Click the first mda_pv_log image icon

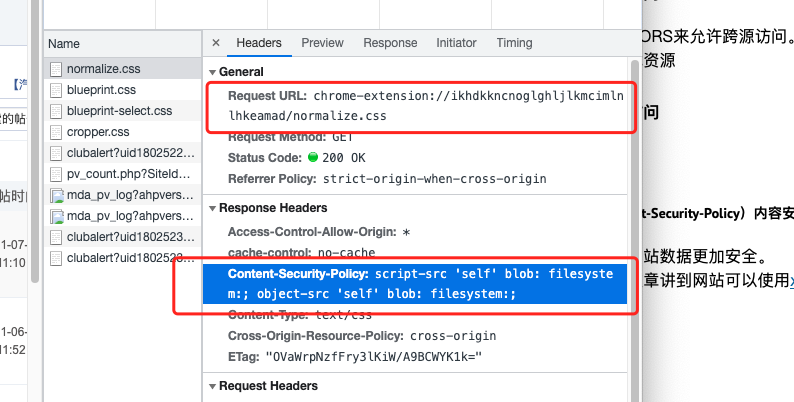(57, 195)
